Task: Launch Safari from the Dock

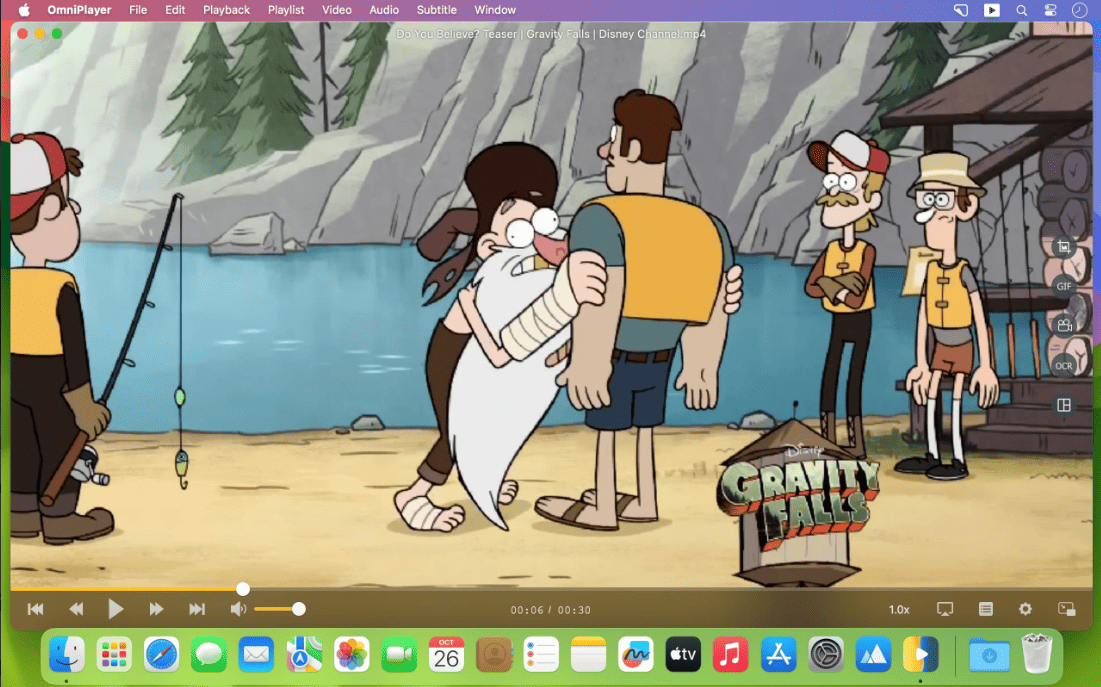Action: 161,655
